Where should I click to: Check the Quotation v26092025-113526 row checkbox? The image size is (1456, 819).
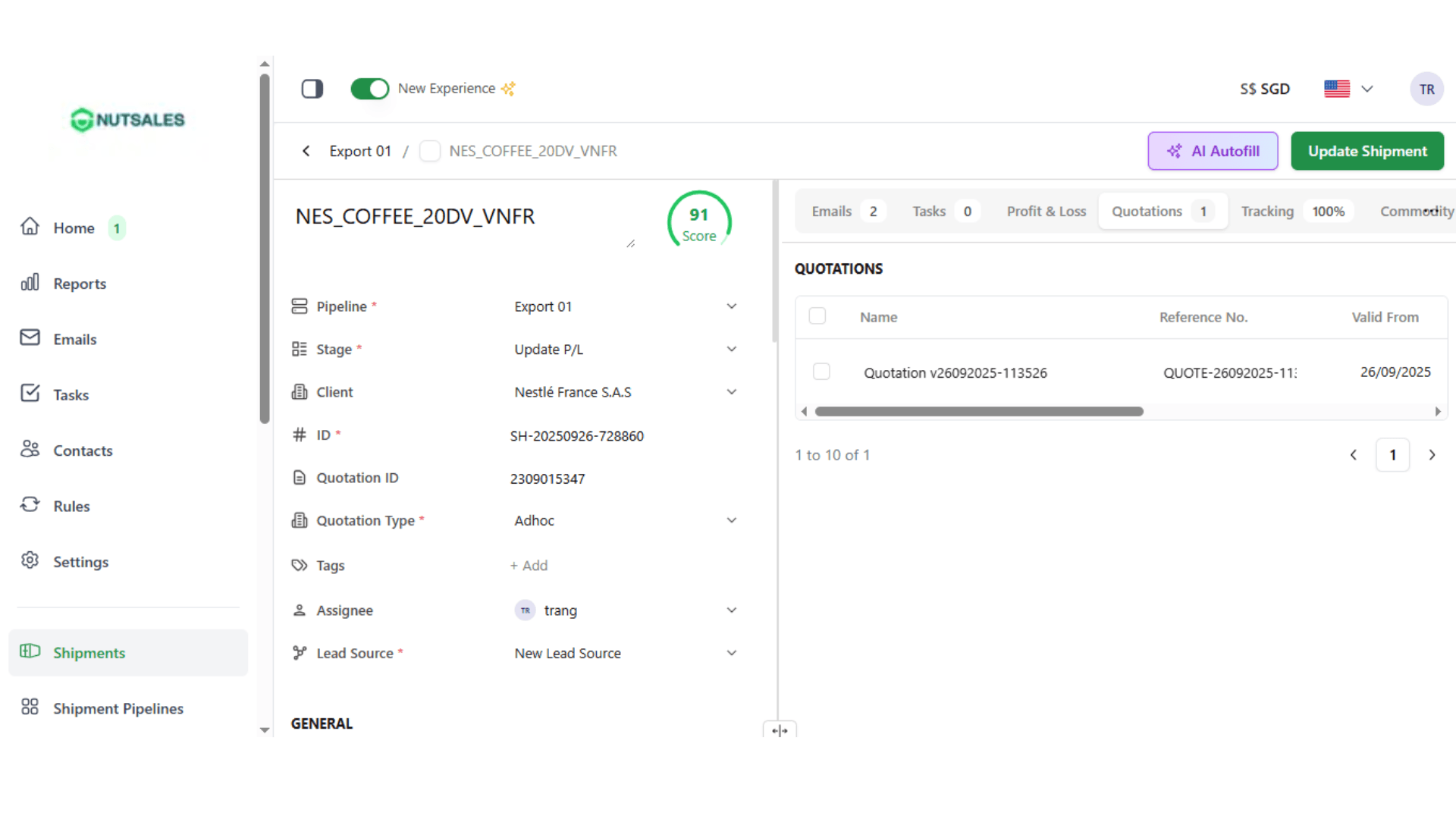coord(821,372)
